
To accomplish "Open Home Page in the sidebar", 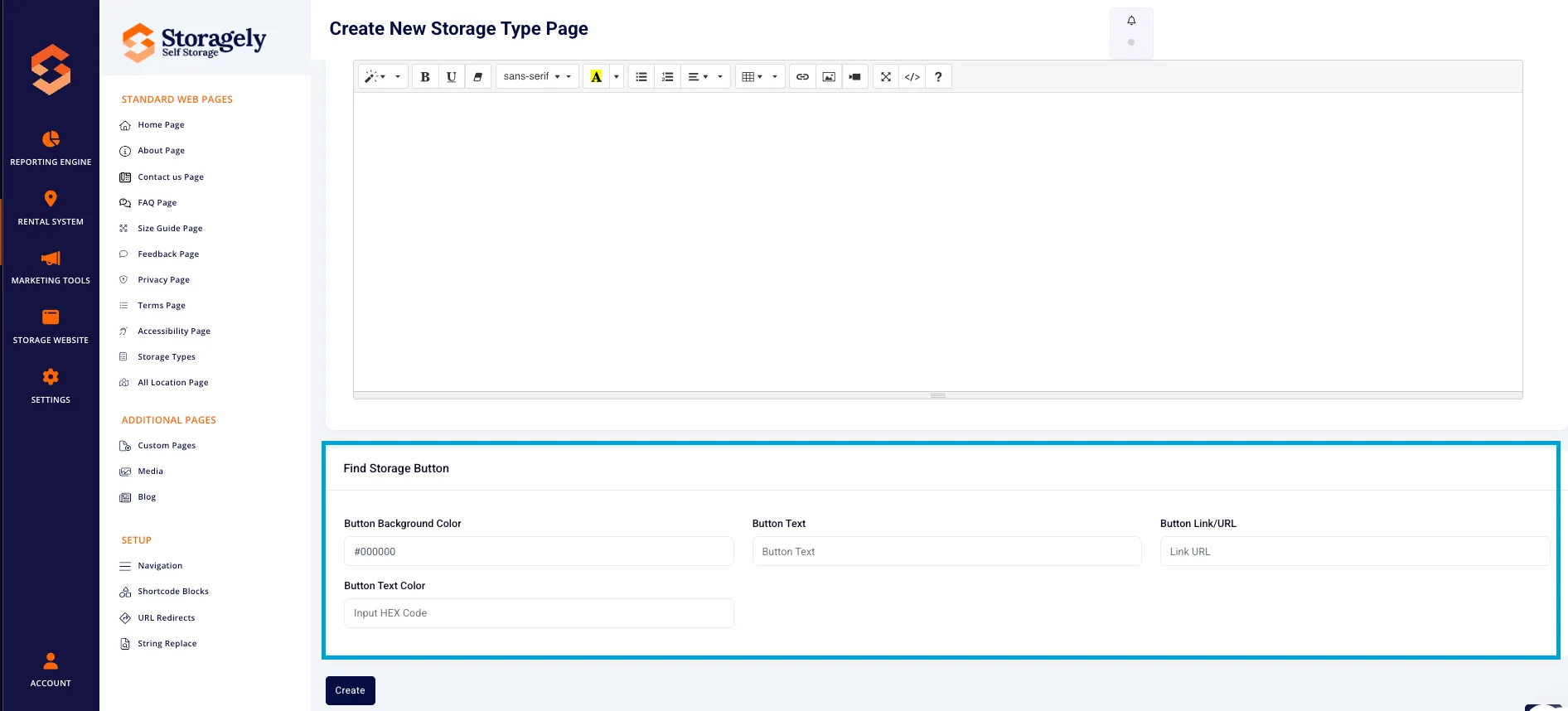I will (161, 125).
